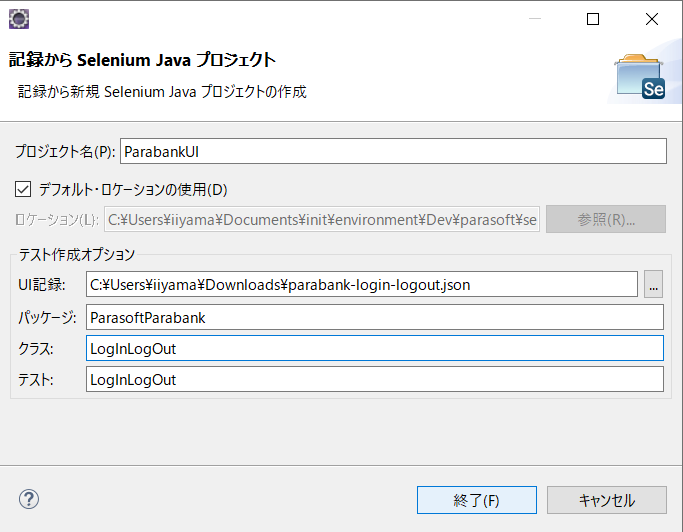Open the UI記録 file browse ellipsis button
The width and height of the screenshot is (683, 532).
click(653, 284)
